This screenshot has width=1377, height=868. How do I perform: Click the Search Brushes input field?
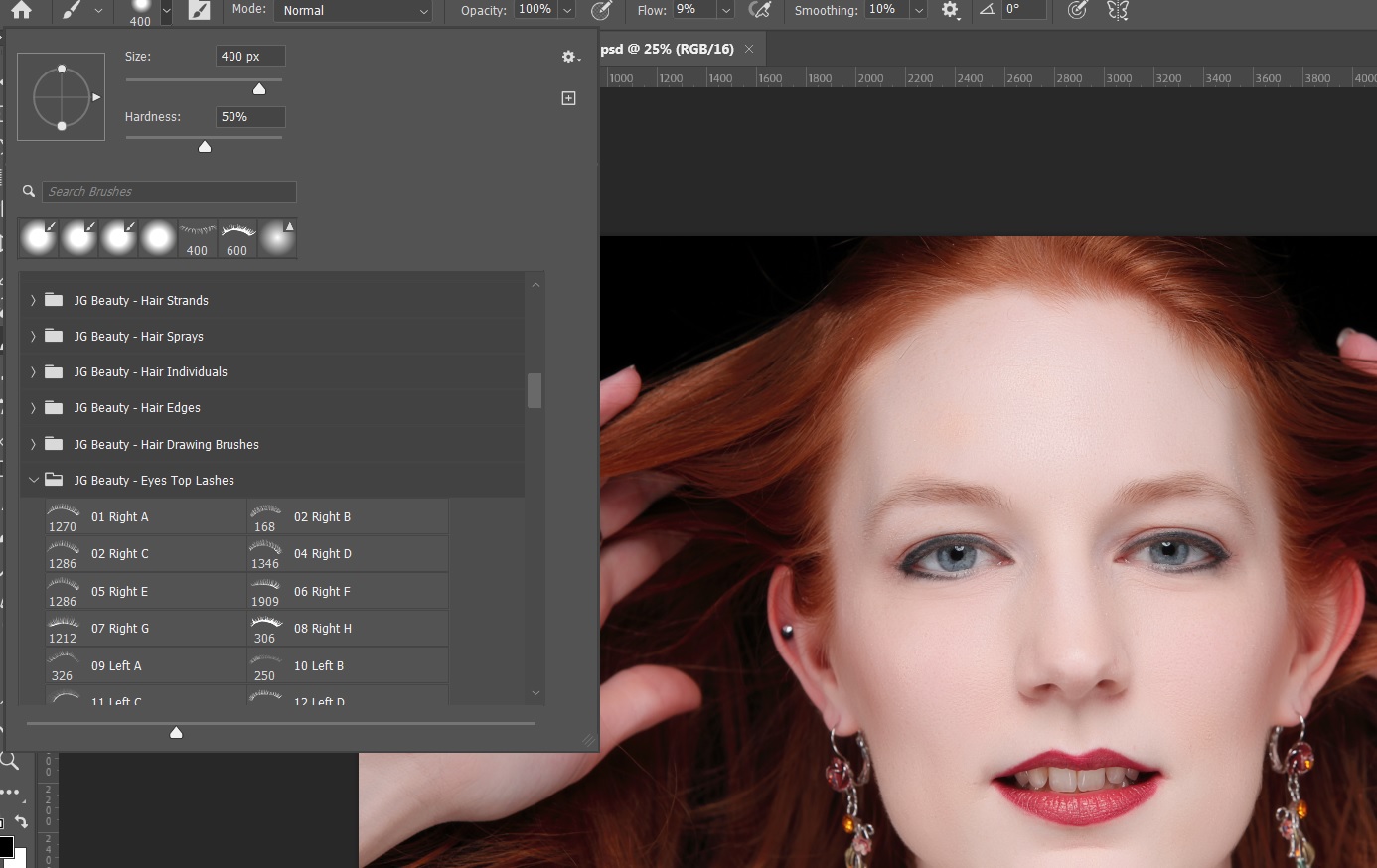click(x=169, y=192)
